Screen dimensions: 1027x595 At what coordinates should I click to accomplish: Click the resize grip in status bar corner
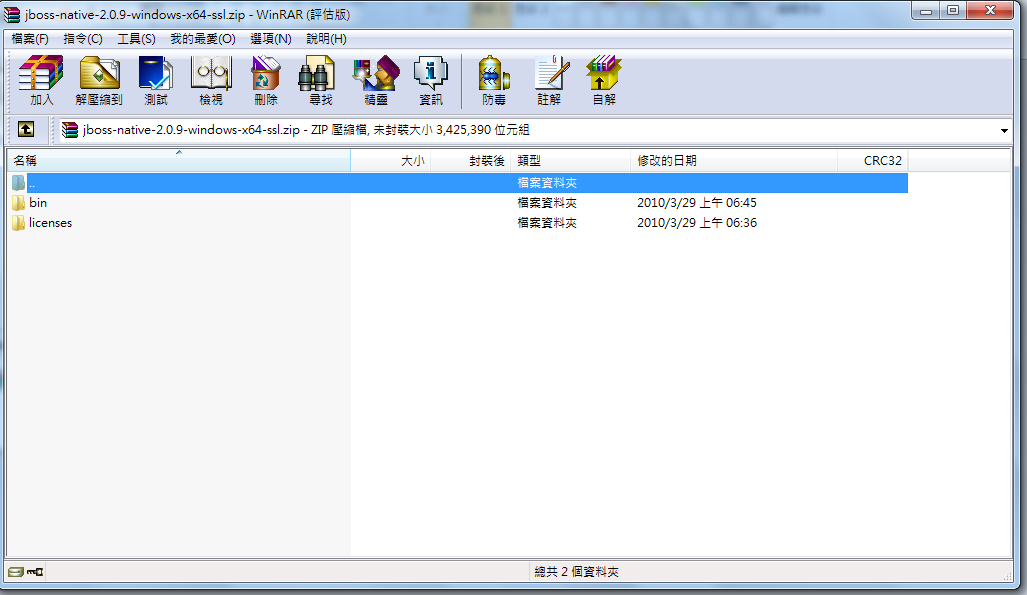pyautogui.click(x=1007, y=575)
